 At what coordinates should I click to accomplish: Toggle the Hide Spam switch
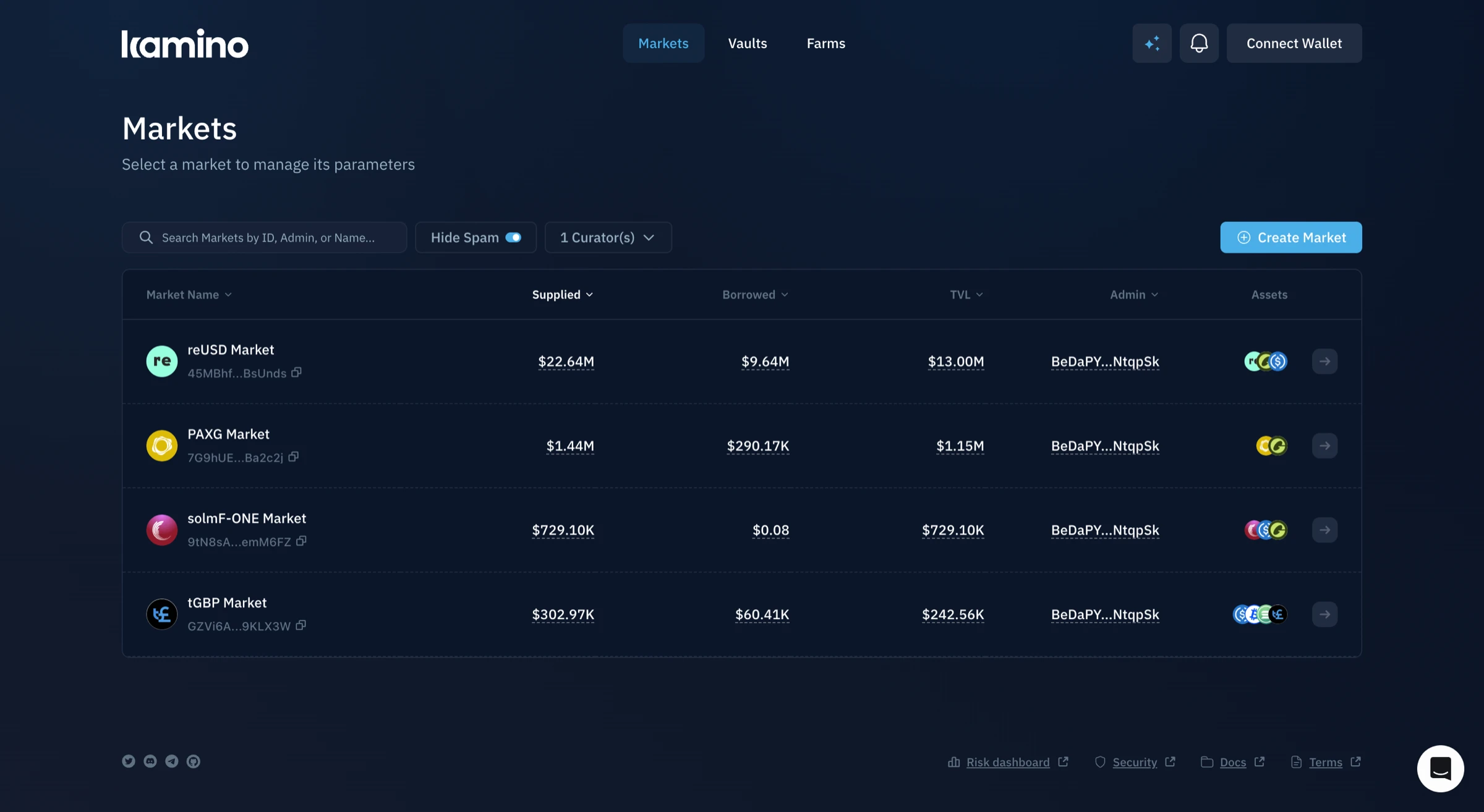pyautogui.click(x=513, y=237)
